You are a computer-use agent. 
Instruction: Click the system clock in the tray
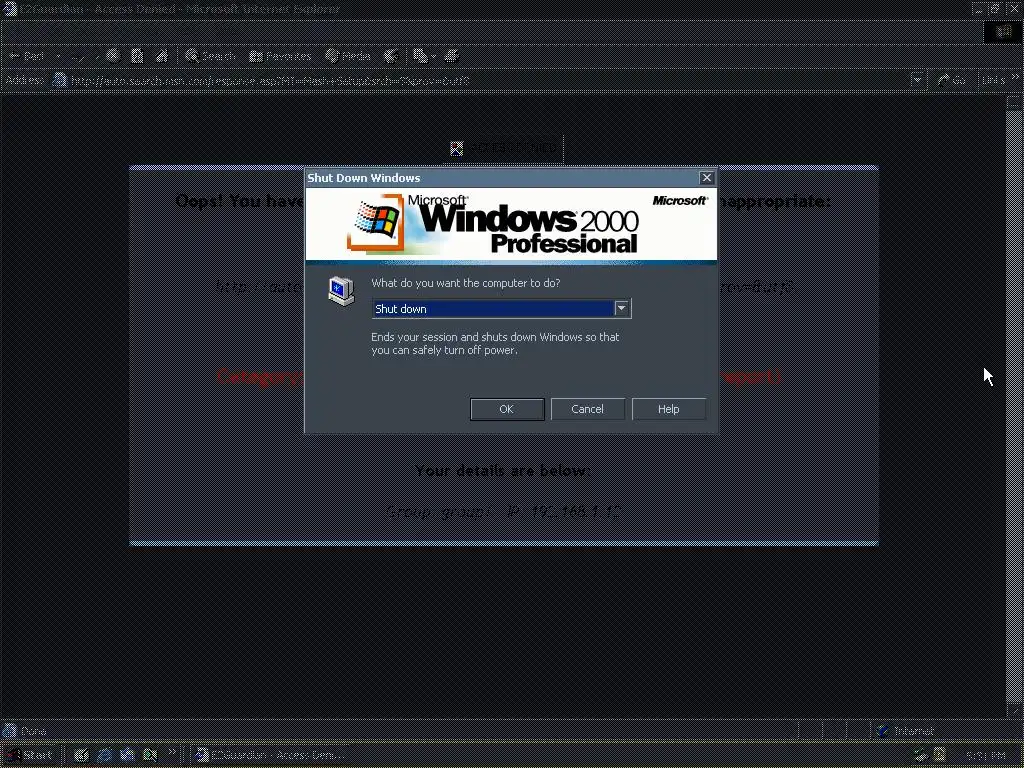click(x=985, y=756)
